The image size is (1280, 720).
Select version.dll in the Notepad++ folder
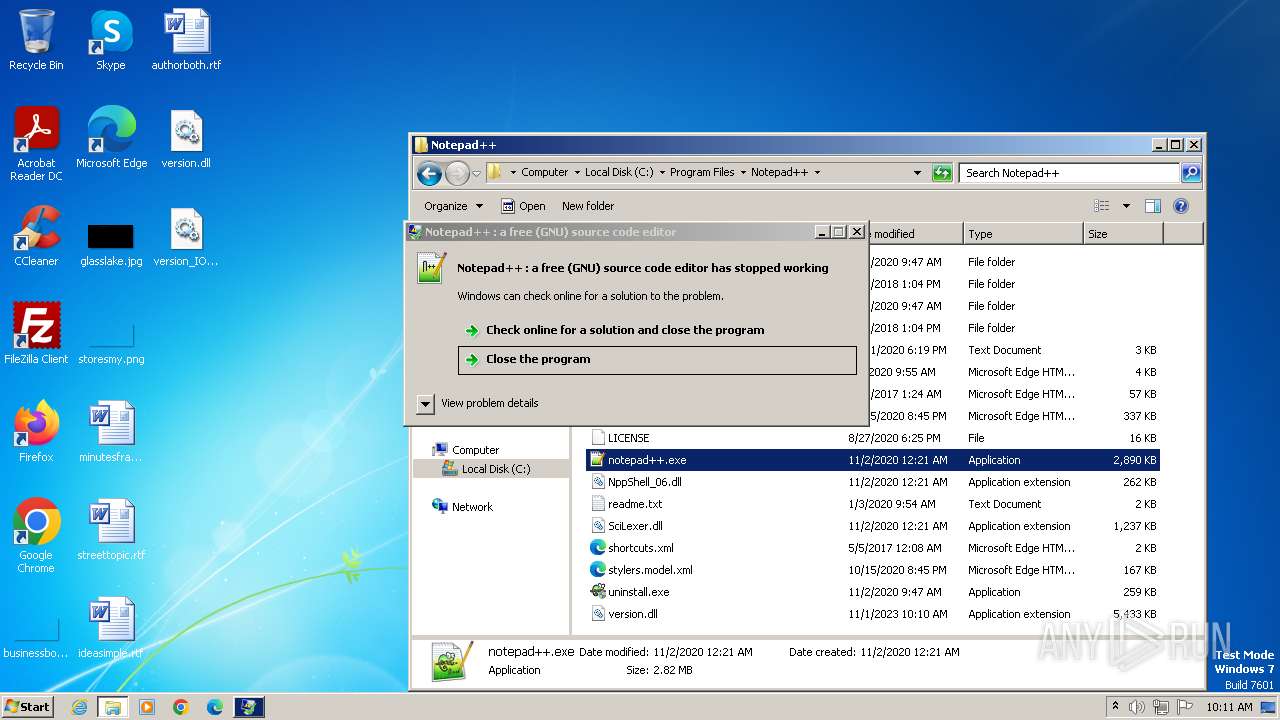[632, 614]
